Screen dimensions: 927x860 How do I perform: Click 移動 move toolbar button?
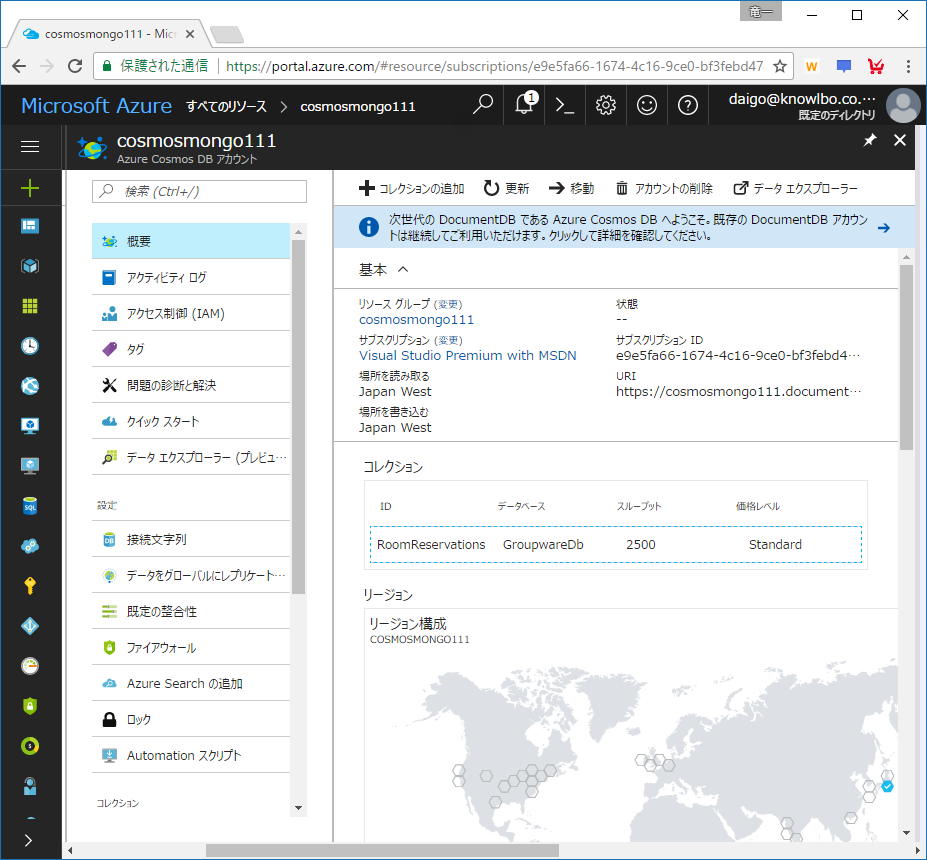point(571,189)
